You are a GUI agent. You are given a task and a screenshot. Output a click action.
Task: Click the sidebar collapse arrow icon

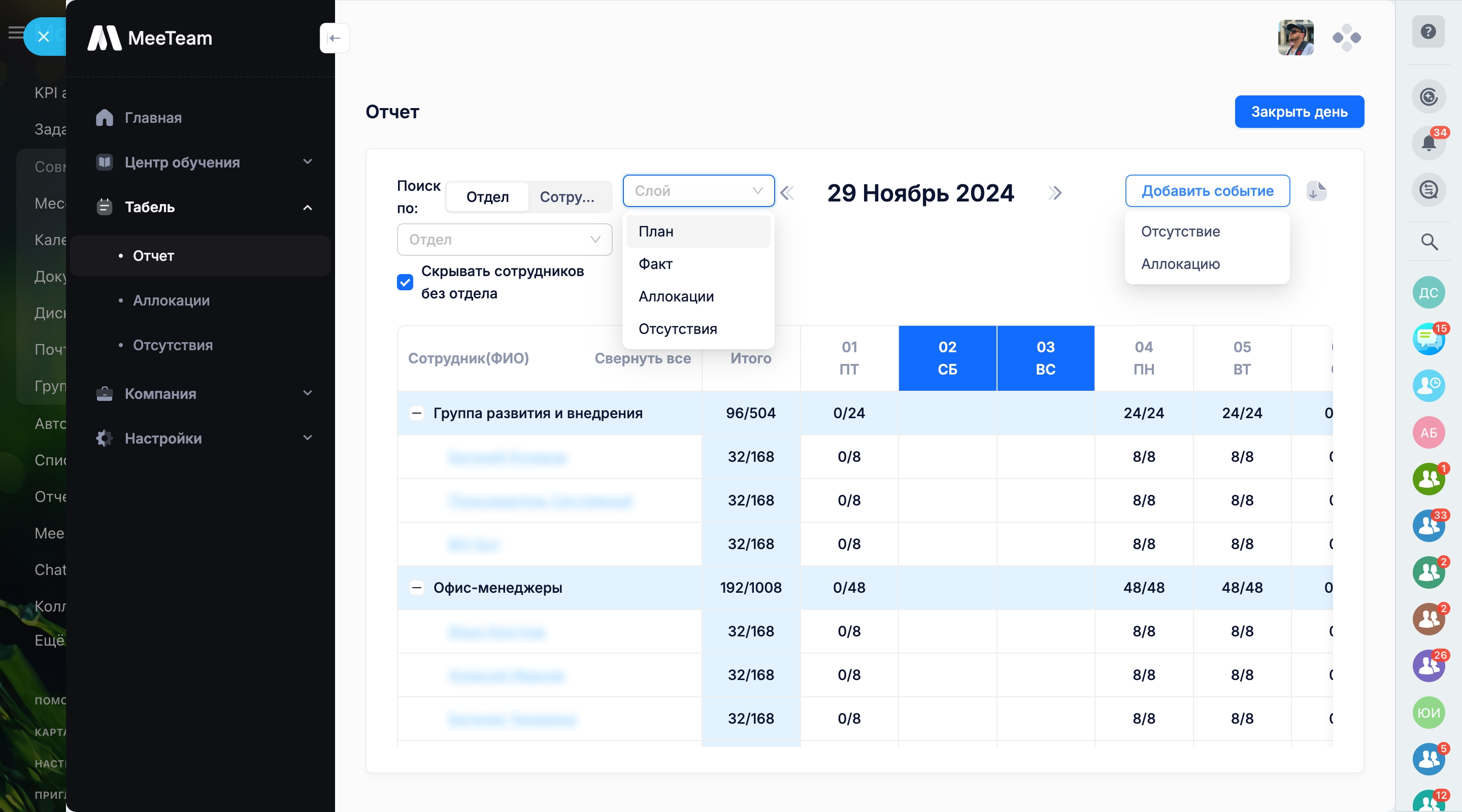click(335, 38)
